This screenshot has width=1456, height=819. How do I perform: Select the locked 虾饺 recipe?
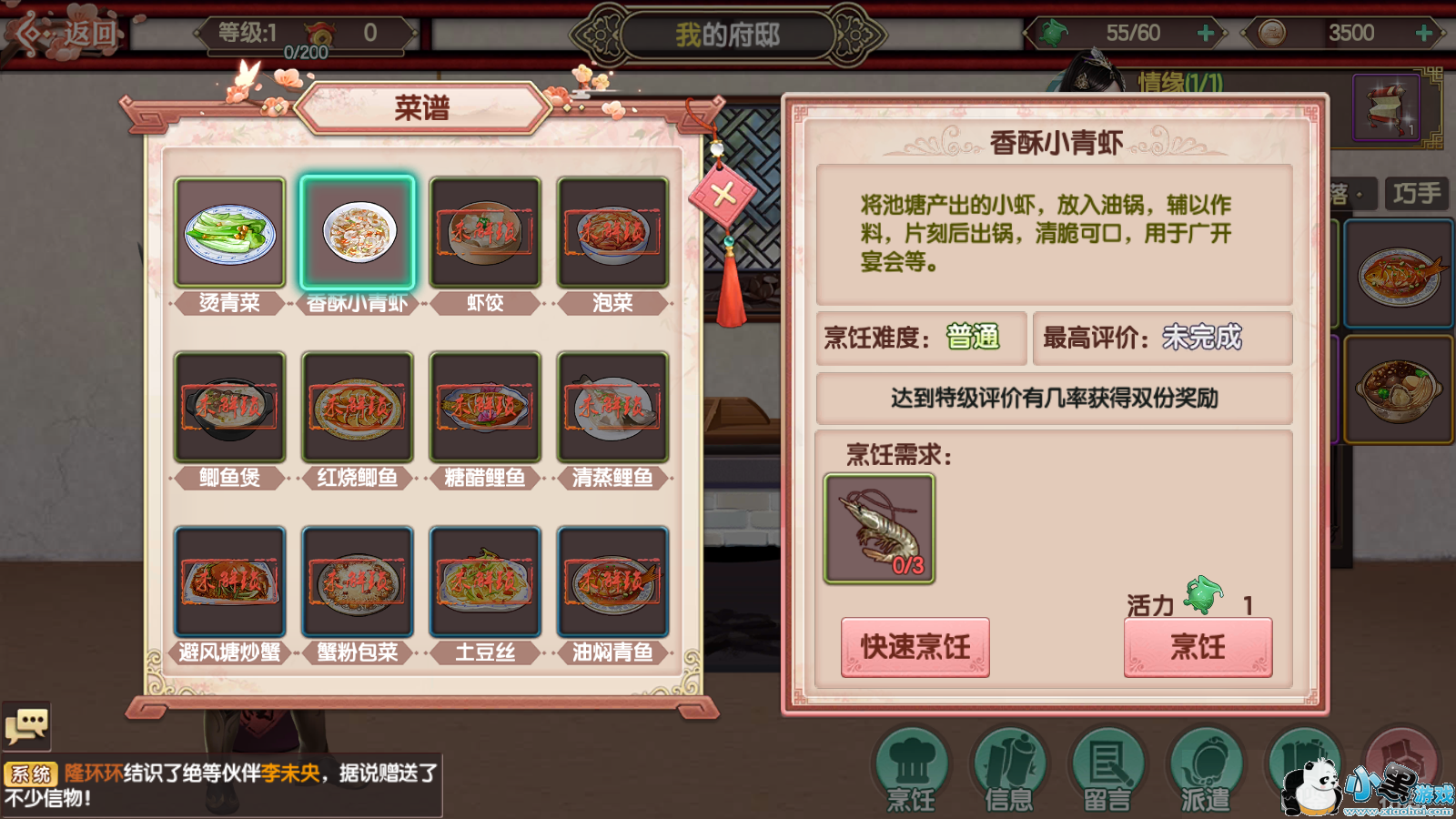tap(485, 233)
